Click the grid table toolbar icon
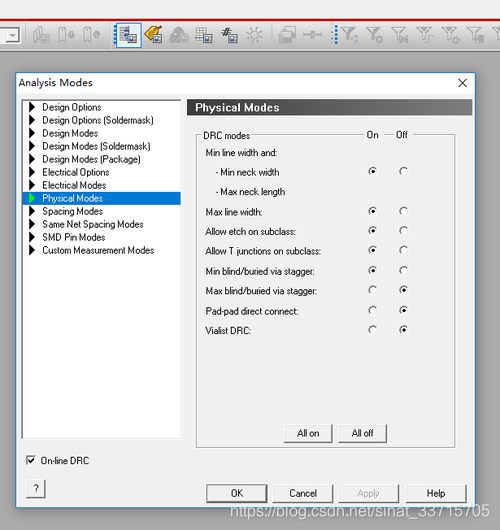Viewport: 500px width, 530px height. 204,35
